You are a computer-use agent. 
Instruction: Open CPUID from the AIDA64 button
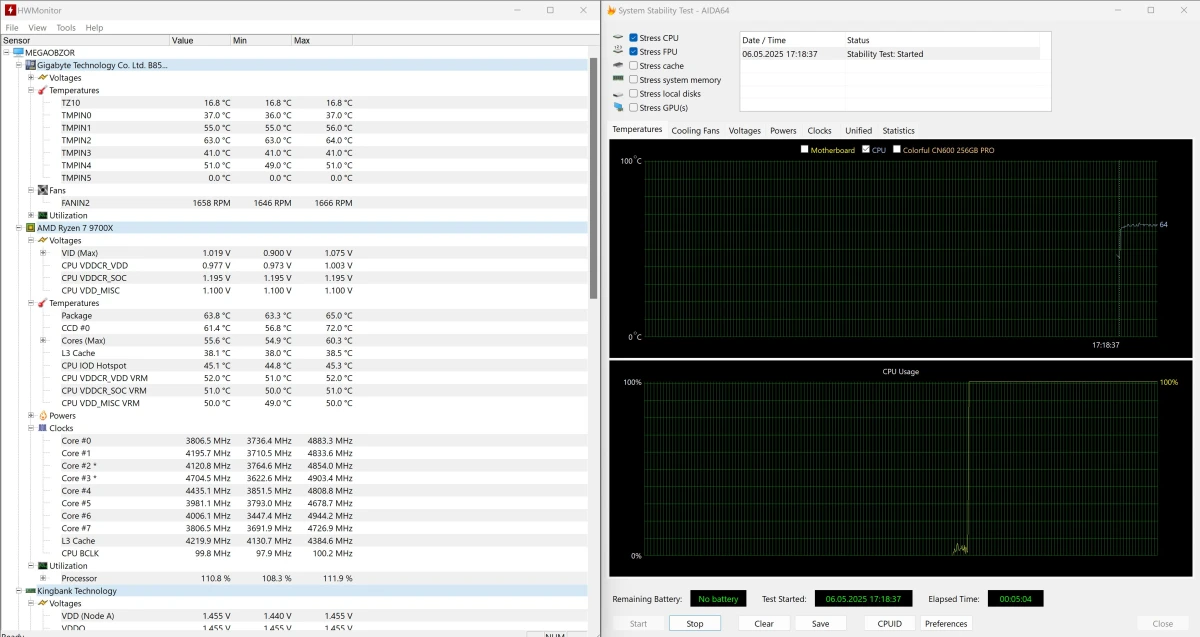(x=890, y=623)
